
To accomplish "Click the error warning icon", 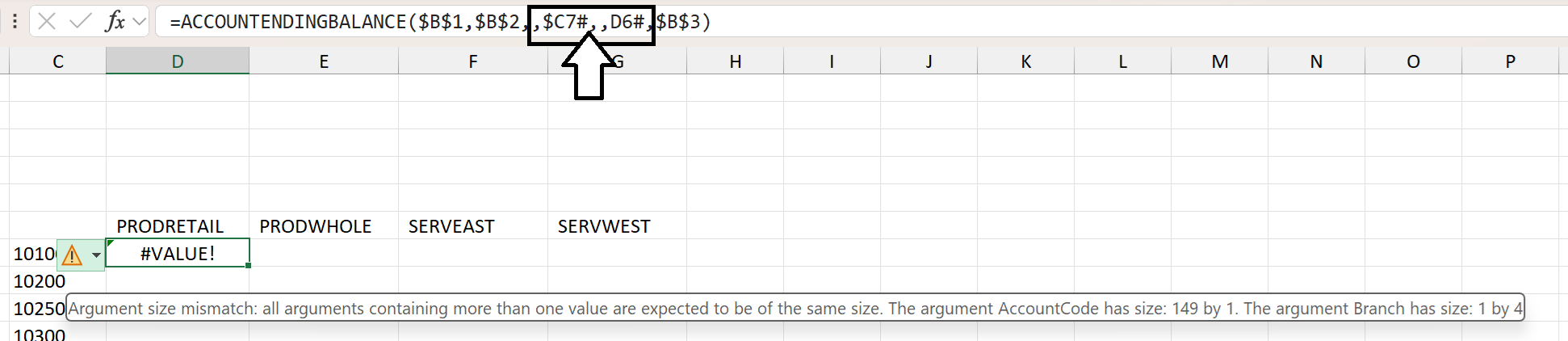I will click(72, 255).
